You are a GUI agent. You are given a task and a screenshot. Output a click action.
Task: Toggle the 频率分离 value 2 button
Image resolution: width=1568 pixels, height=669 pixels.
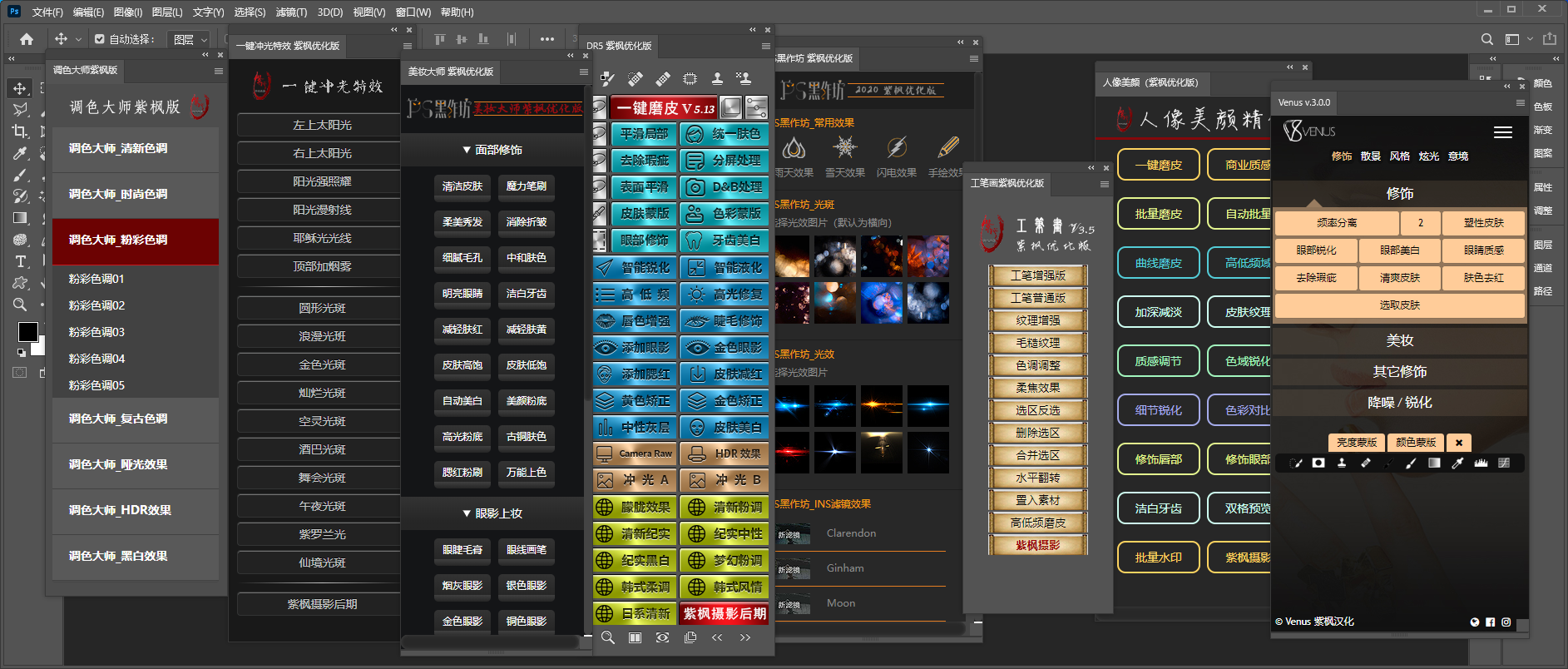coord(1420,223)
